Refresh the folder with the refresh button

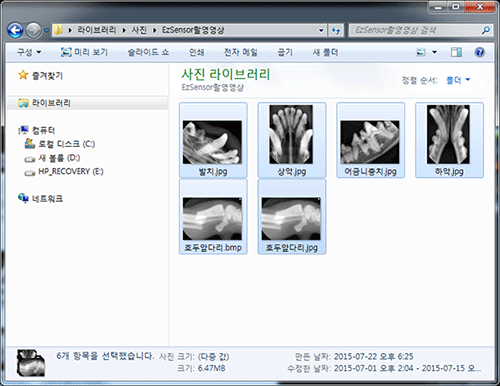point(336,30)
